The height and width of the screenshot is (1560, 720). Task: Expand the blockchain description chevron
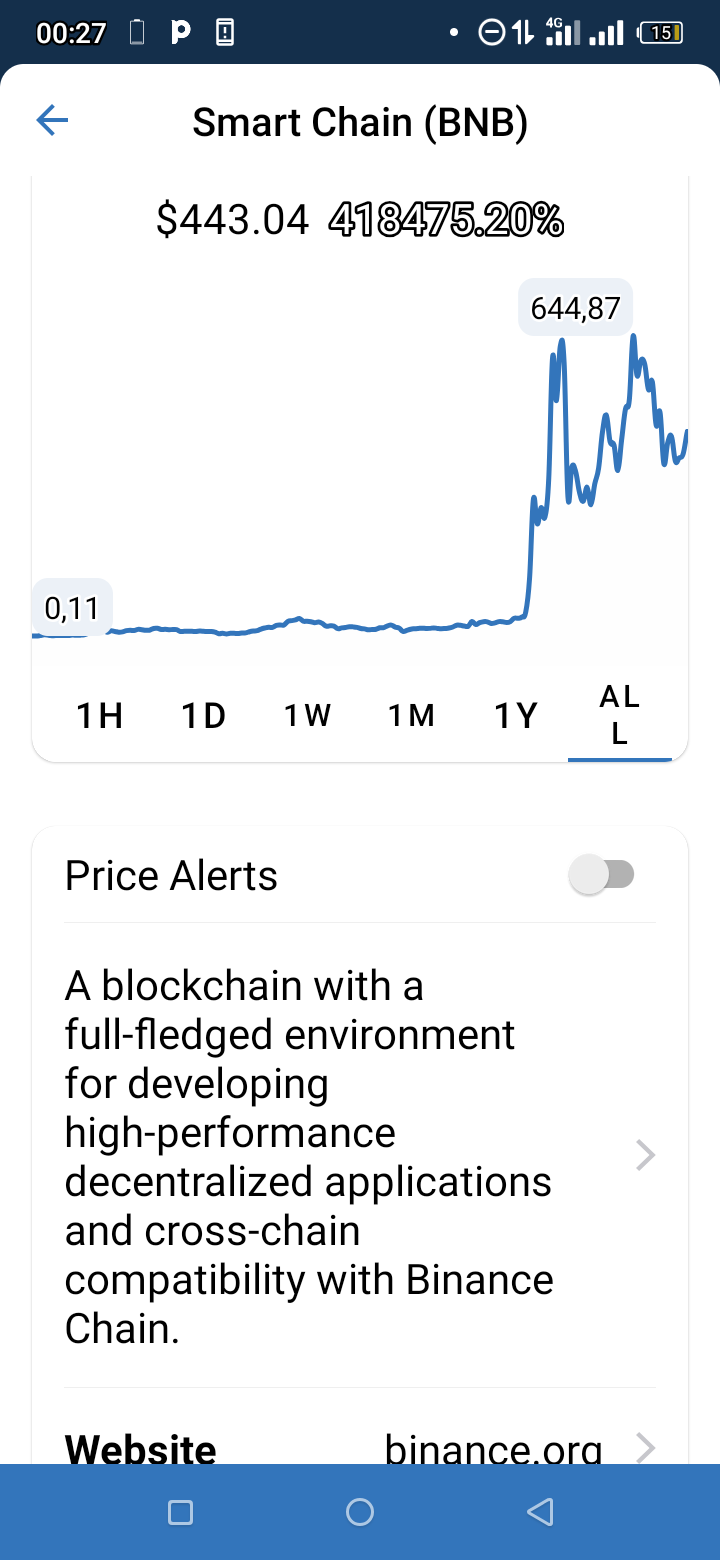tap(646, 1156)
